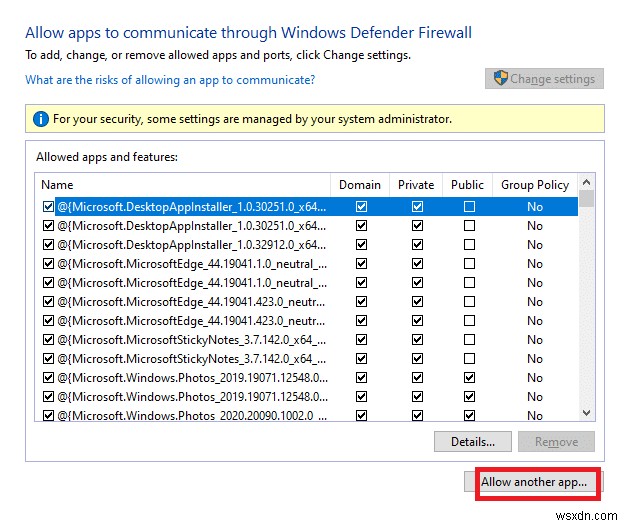629x526 pixels.
Task: Toggle Private checkbox for DesktopAppInstaller_1.0.32912.0
Action: click(x=417, y=245)
